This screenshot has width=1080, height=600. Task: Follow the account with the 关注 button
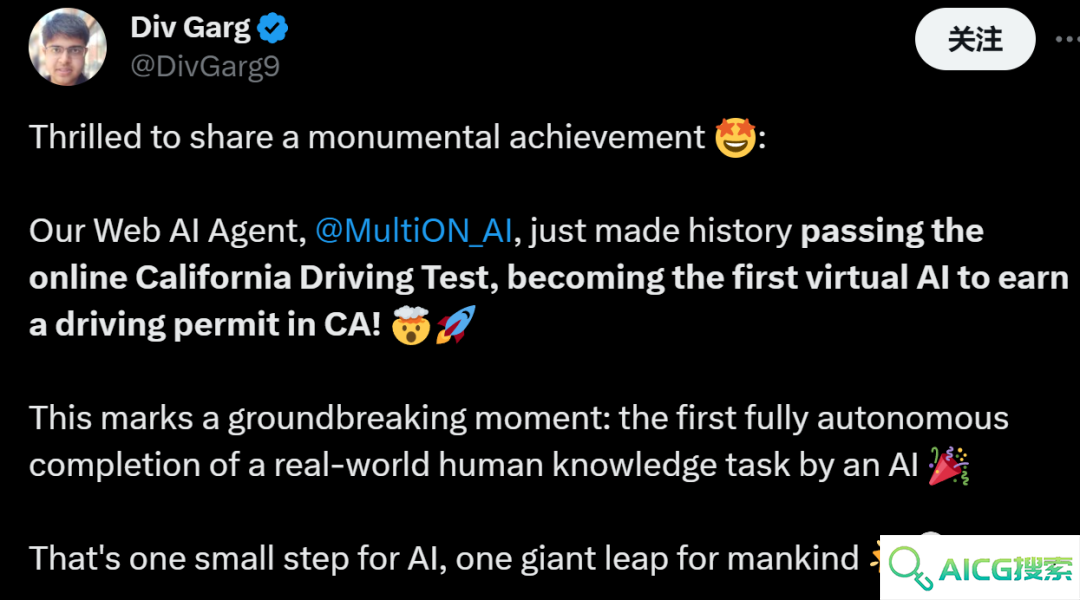click(x=975, y=39)
